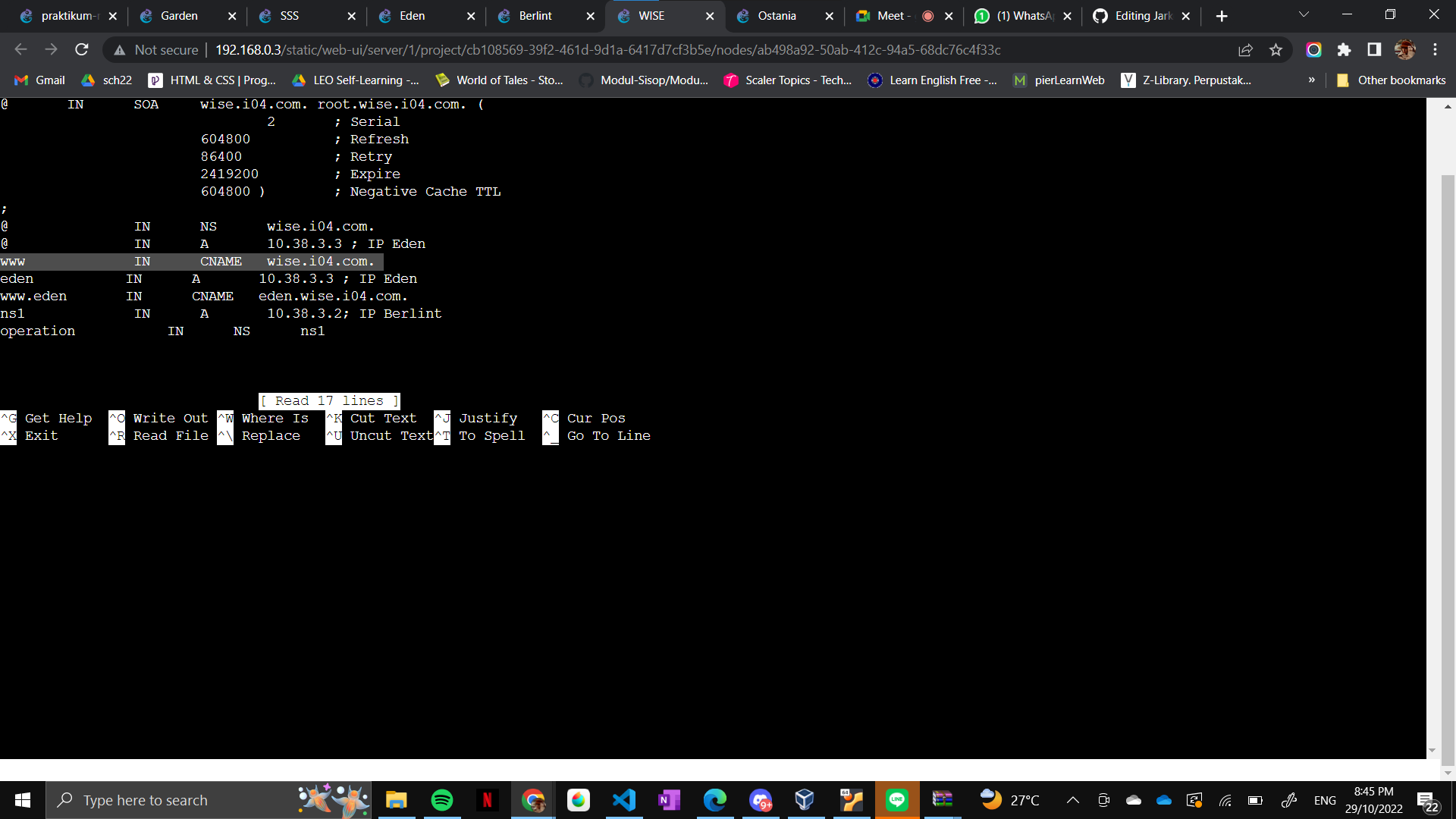Image resolution: width=1456 pixels, height=819 pixels.
Task: Open the Chrome side panel icon
Action: [x=1373, y=49]
